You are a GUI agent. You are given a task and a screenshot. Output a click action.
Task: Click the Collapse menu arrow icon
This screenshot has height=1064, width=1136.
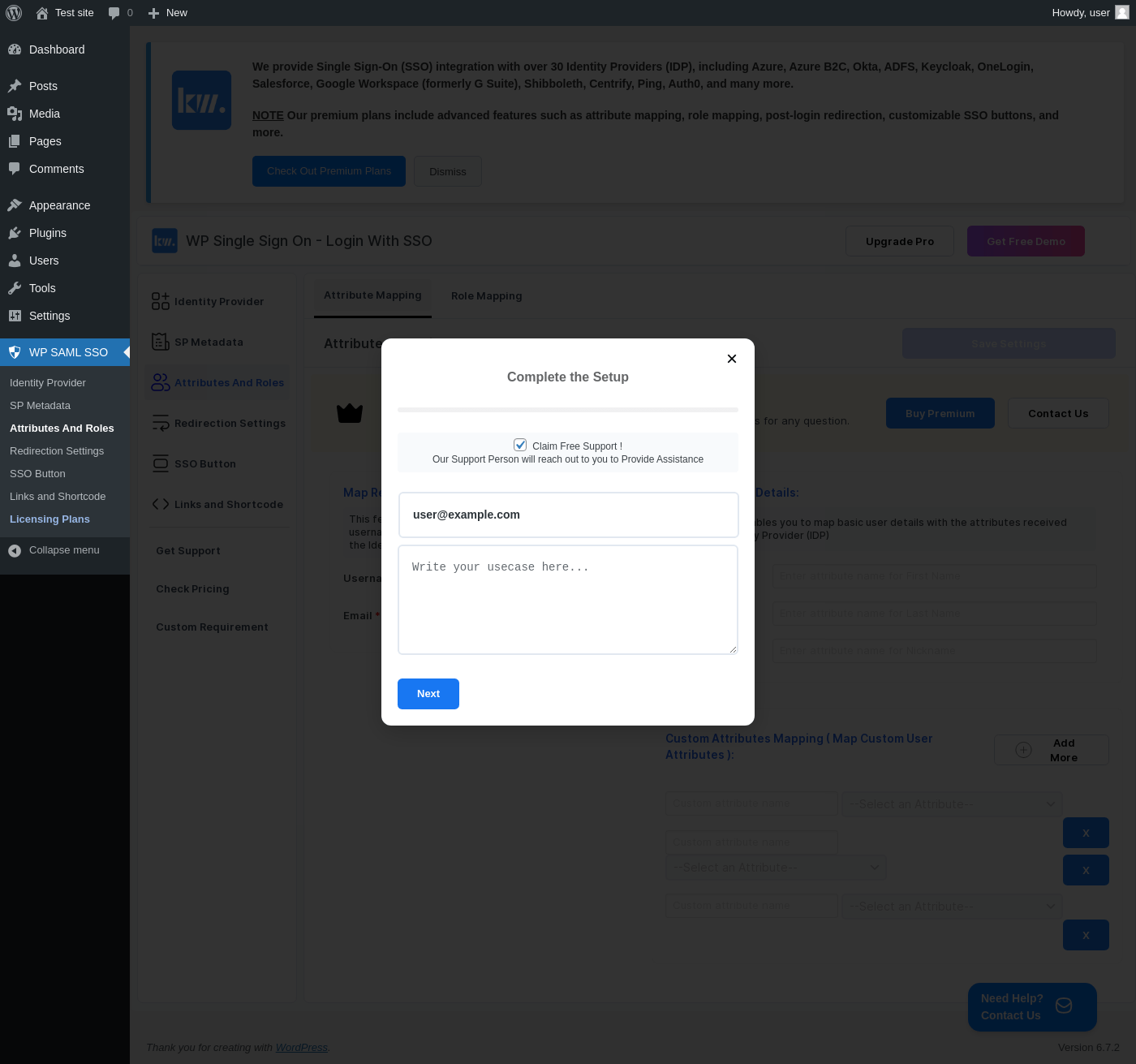[x=15, y=550]
